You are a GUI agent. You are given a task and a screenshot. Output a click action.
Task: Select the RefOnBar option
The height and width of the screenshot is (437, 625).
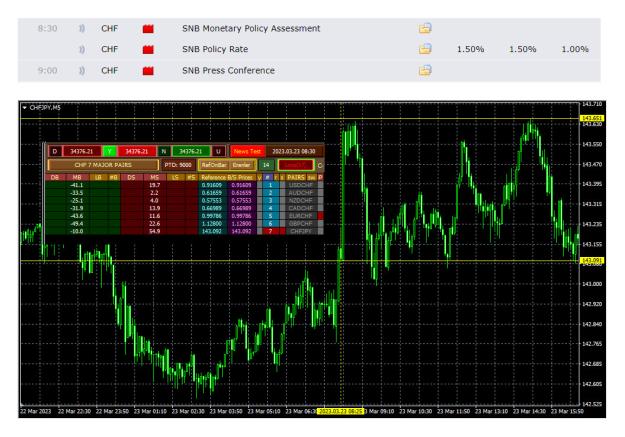(x=214, y=165)
